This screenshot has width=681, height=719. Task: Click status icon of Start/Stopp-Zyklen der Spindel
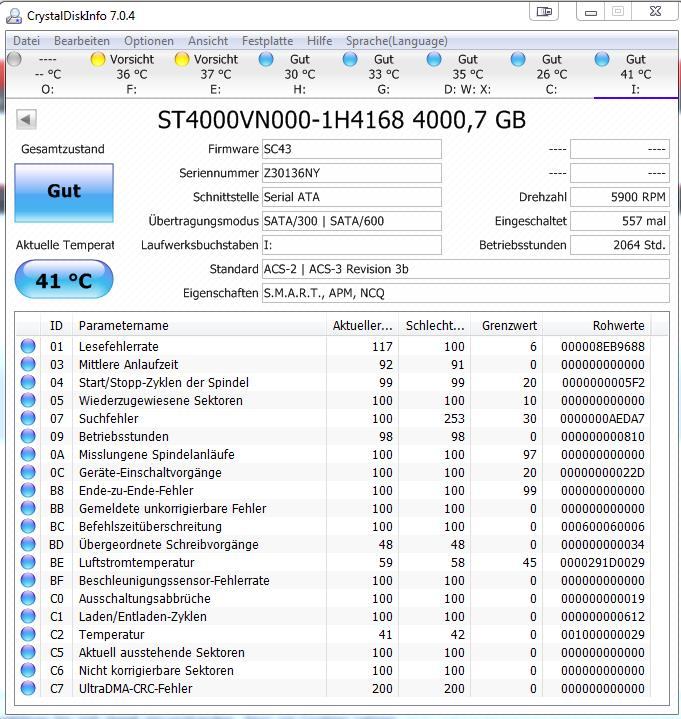[x=28, y=382]
